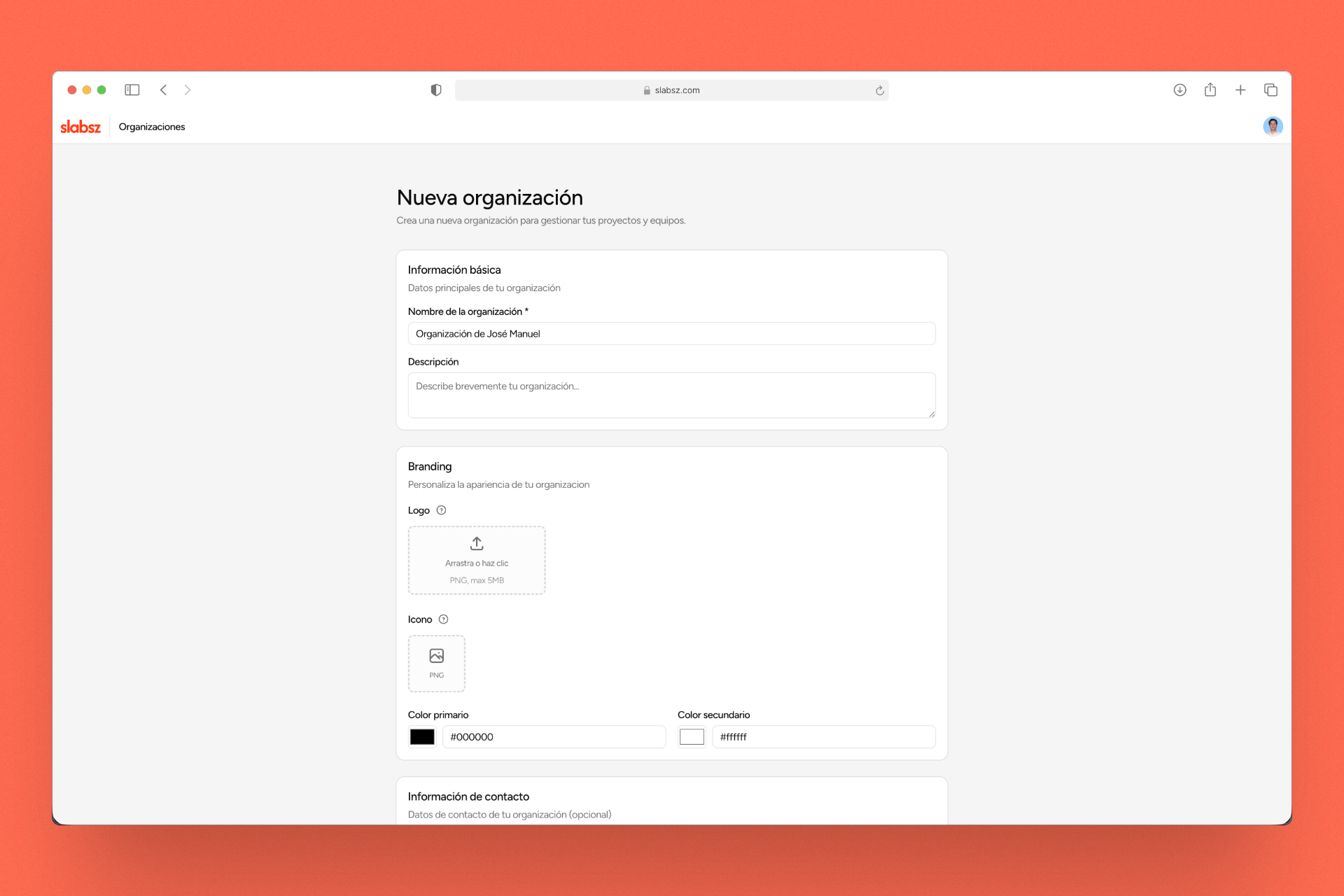1344x896 pixels.
Task: Click the Nombre de la organización text field
Action: [671, 334]
